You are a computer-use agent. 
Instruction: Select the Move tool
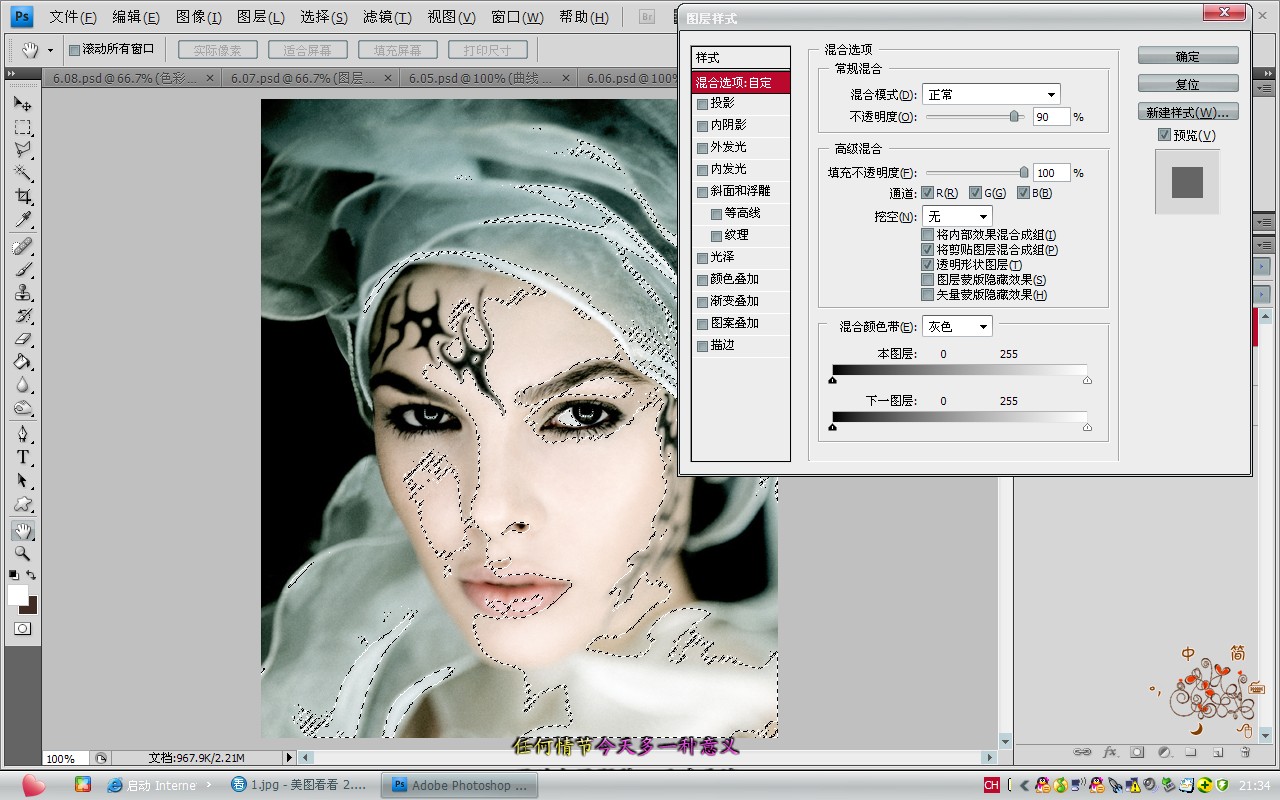[x=22, y=103]
